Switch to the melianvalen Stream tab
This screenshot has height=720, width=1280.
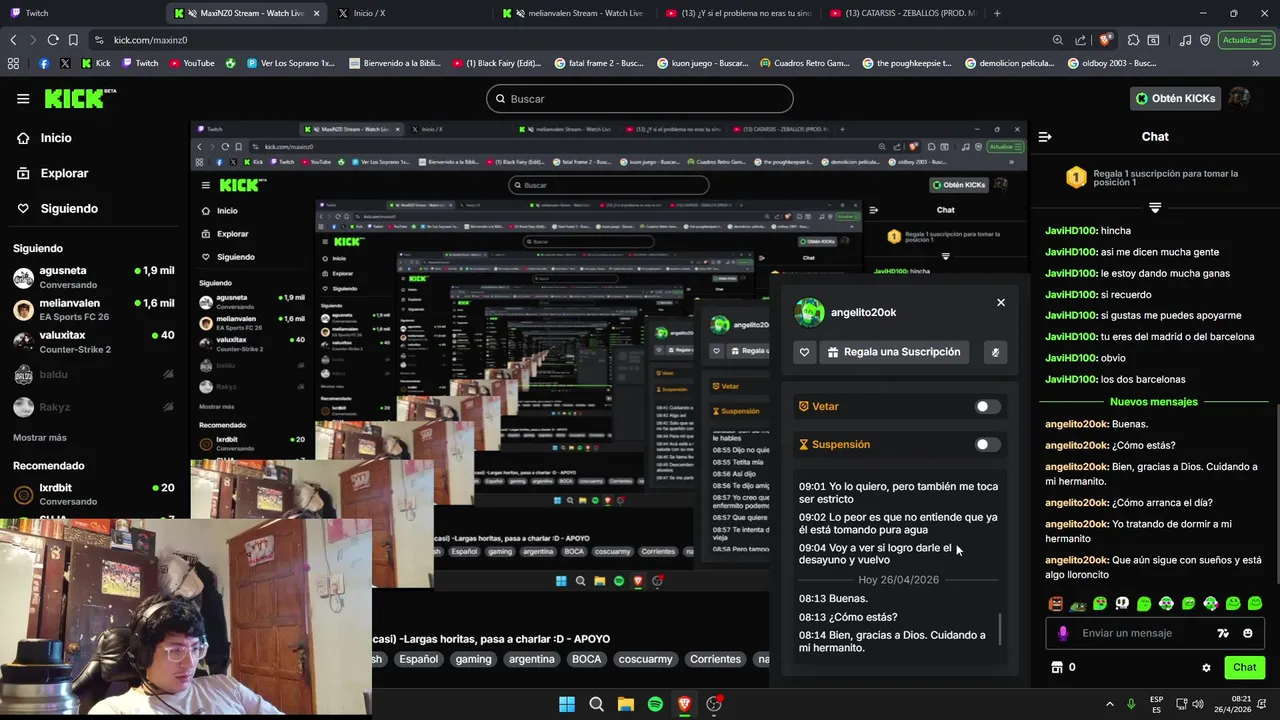[x=573, y=13]
